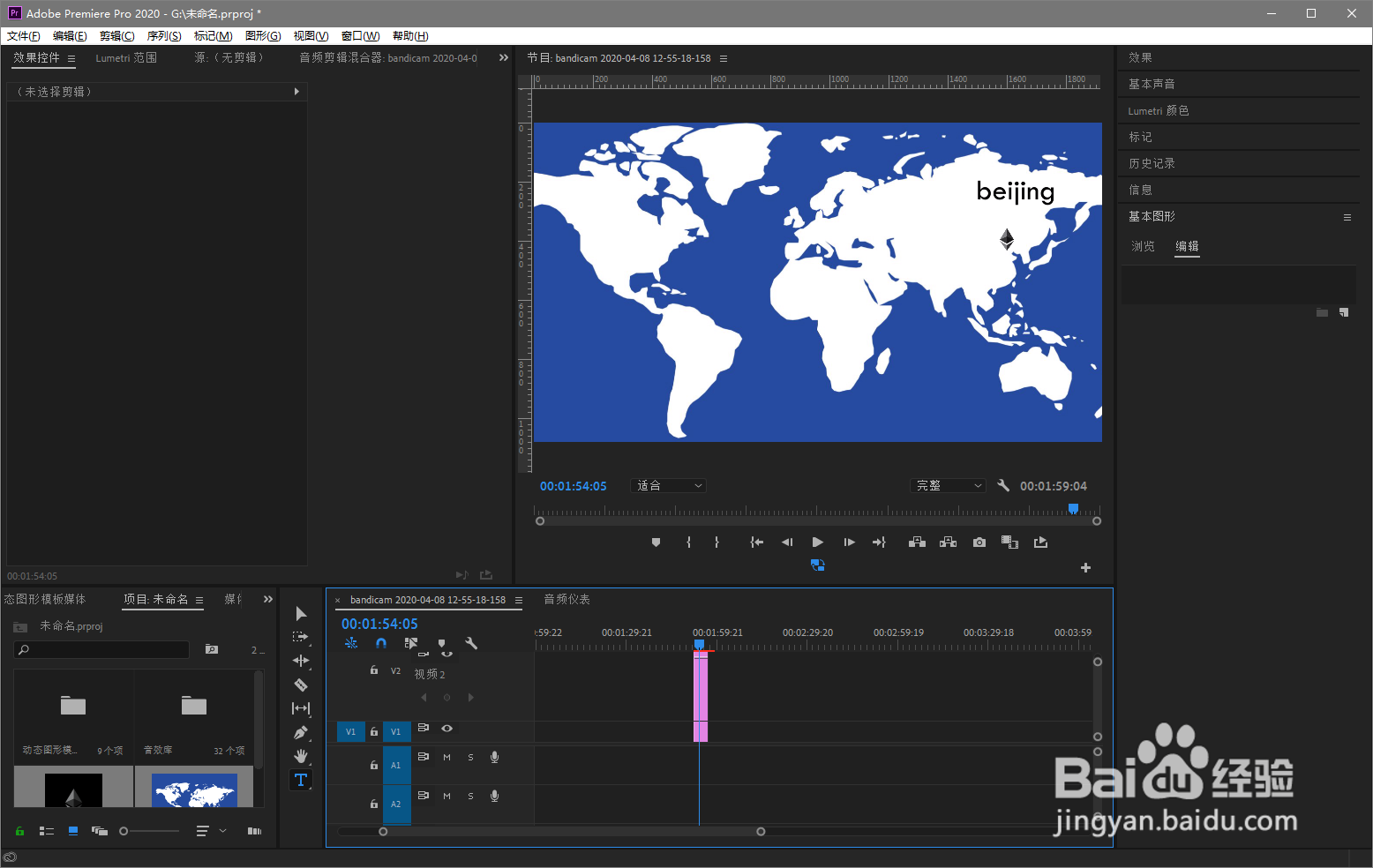The width and height of the screenshot is (1373, 868).
Task: Play the program monitor video
Action: pos(818,542)
